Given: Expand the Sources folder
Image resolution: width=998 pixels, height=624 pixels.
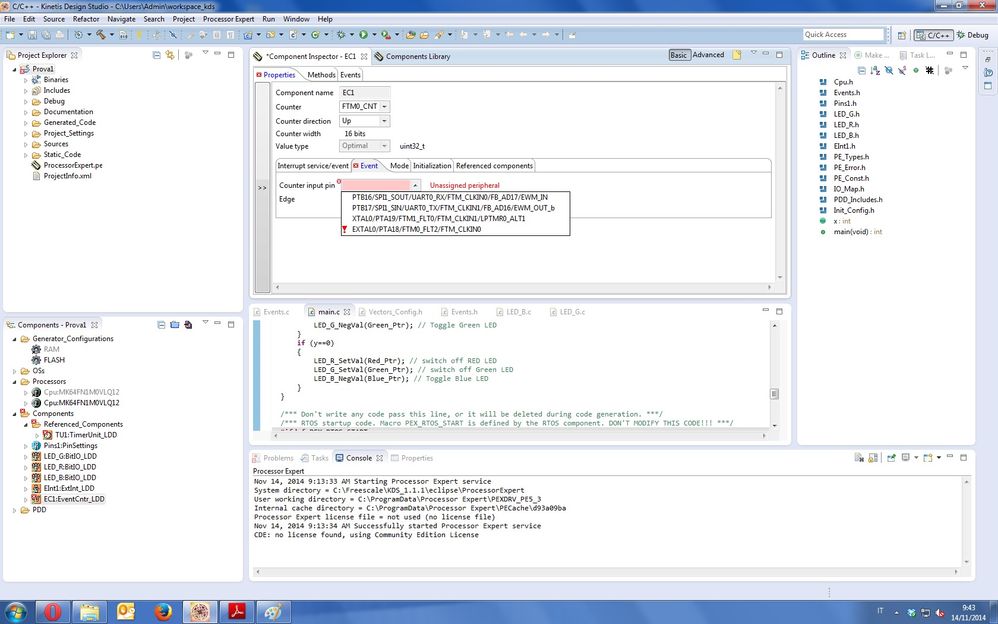Looking at the screenshot, I should pos(25,144).
